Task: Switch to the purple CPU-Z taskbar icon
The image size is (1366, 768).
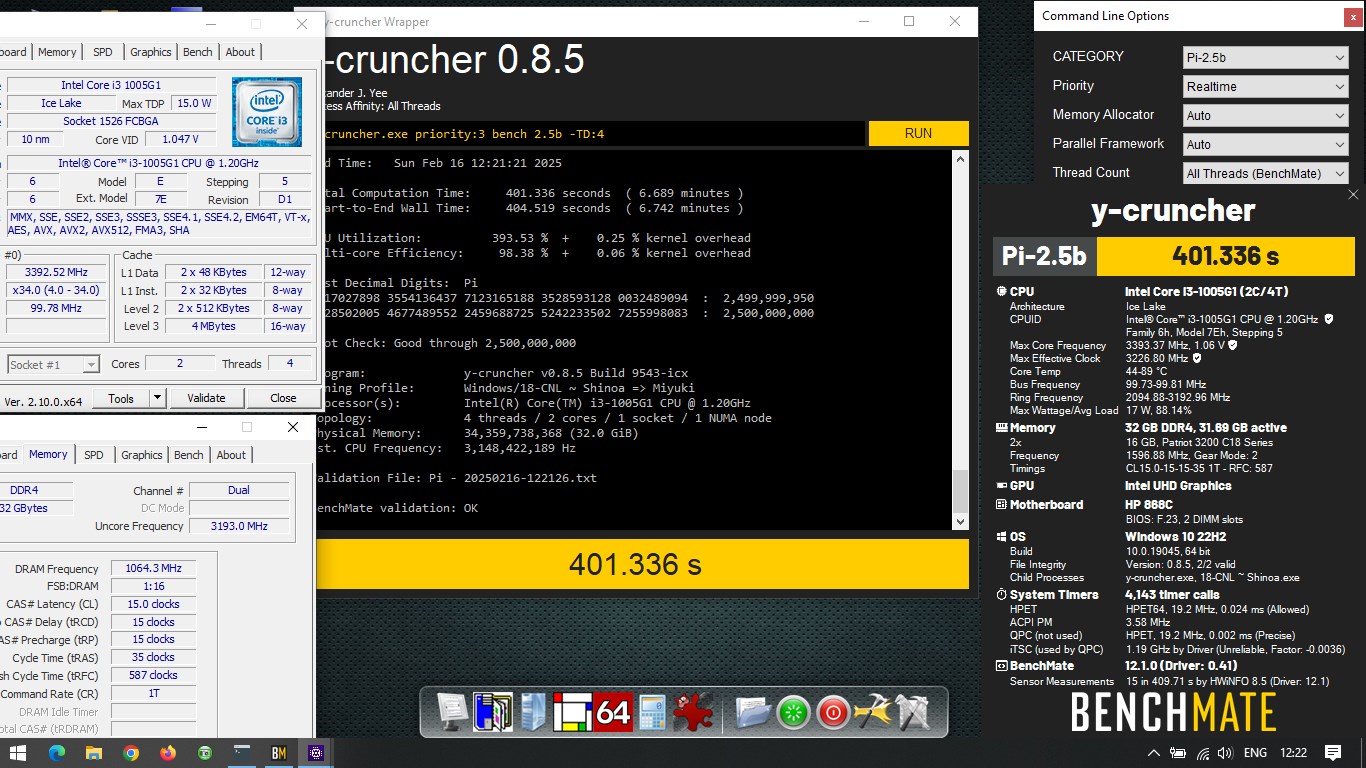Action: (316, 753)
